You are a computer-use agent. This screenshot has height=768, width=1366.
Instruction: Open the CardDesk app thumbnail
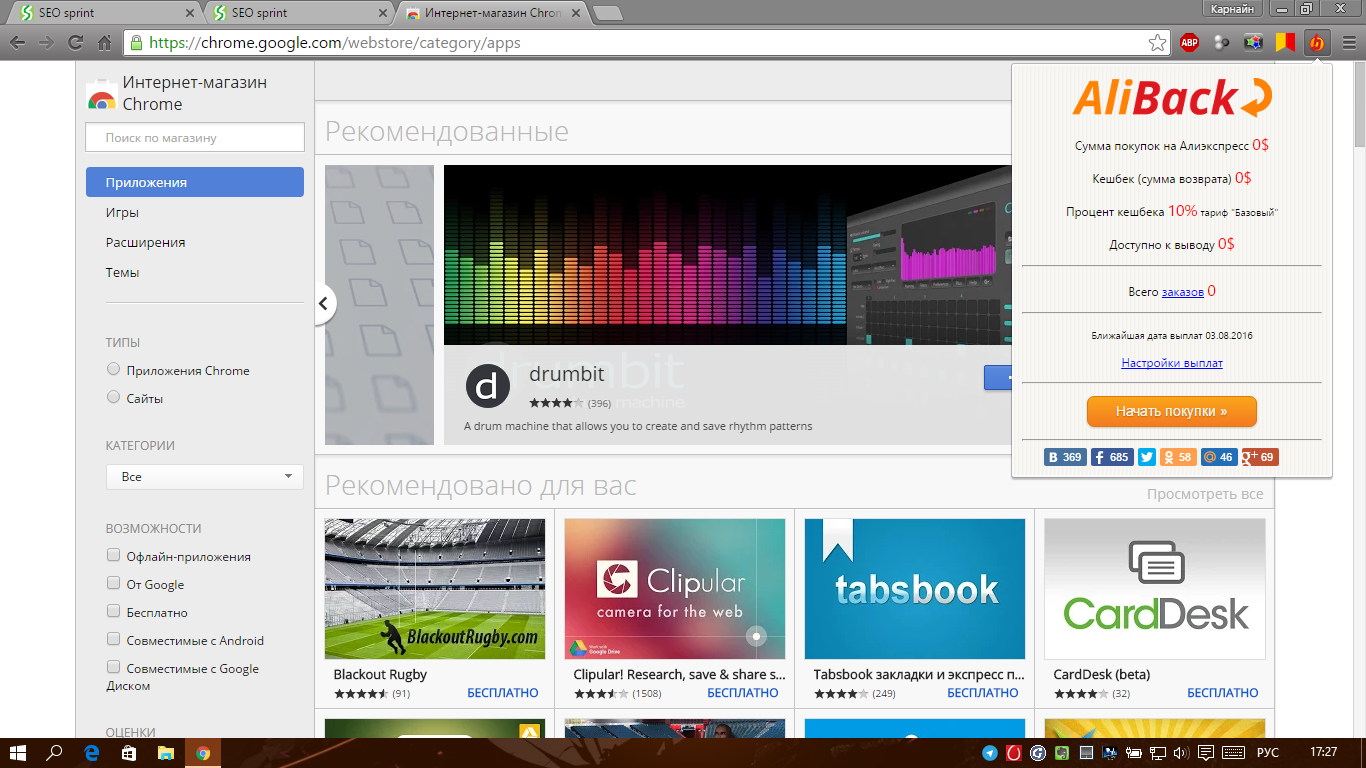pyautogui.click(x=1155, y=589)
